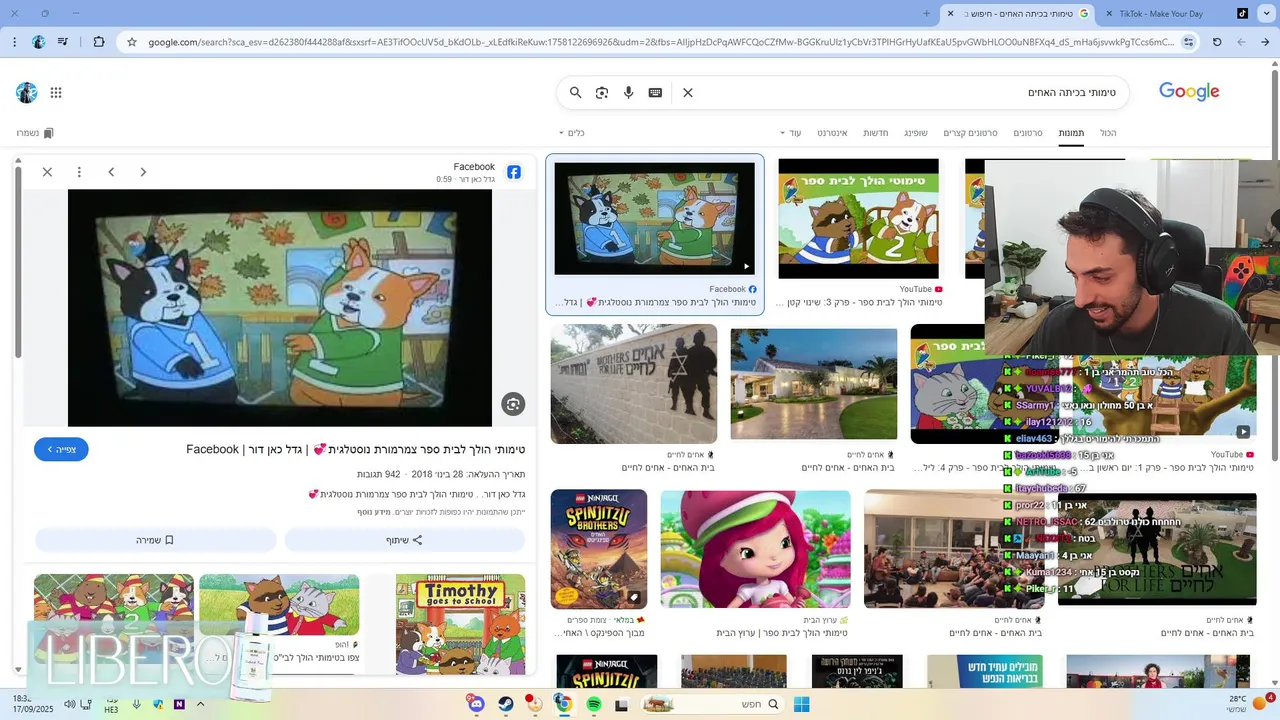This screenshot has width=1280, height=720.
Task: Expand the כלים tools dropdown
Action: [x=572, y=133]
